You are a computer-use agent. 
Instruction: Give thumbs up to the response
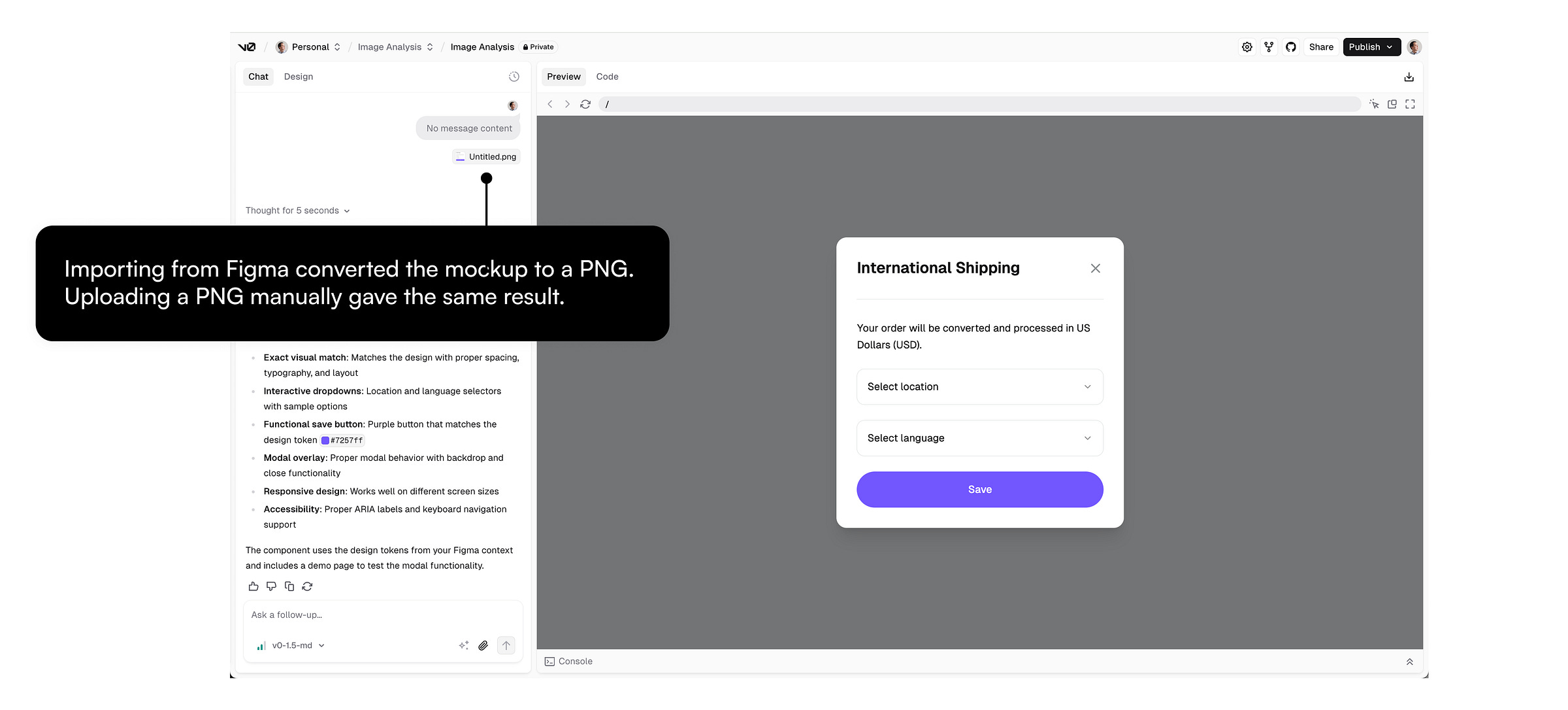pos(253,586)
